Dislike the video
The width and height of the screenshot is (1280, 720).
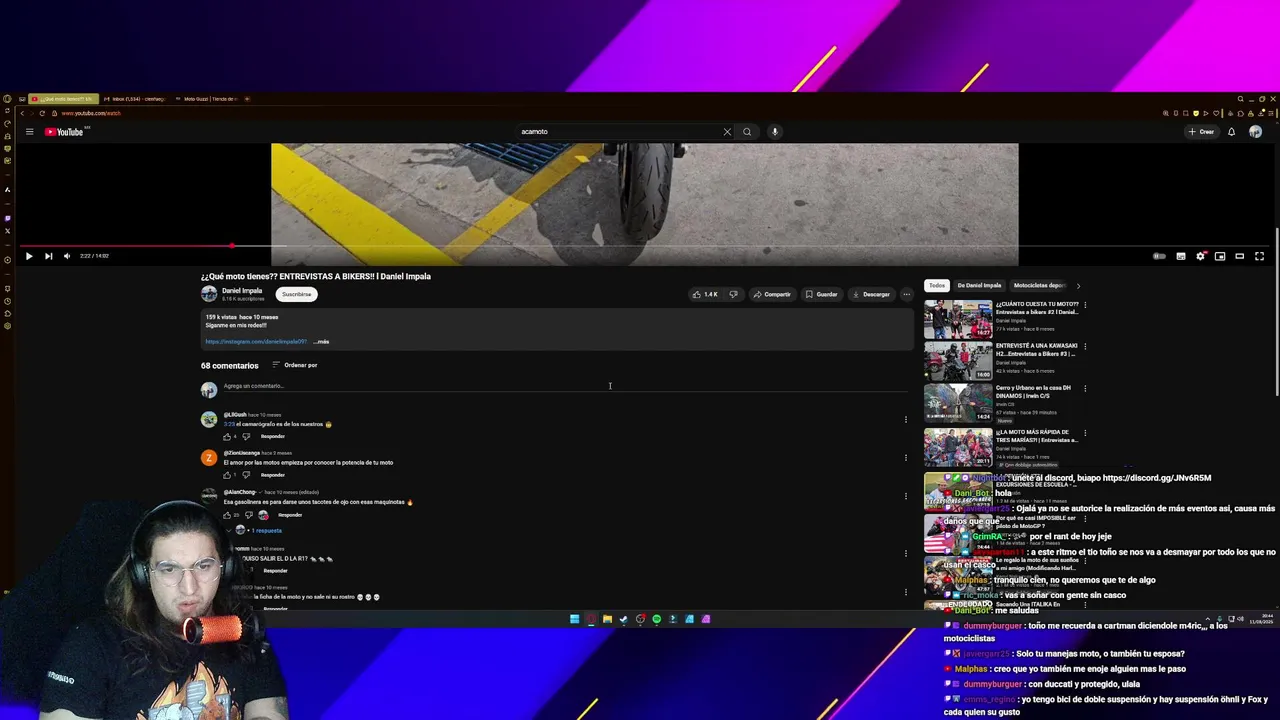[x=733, y=294]
